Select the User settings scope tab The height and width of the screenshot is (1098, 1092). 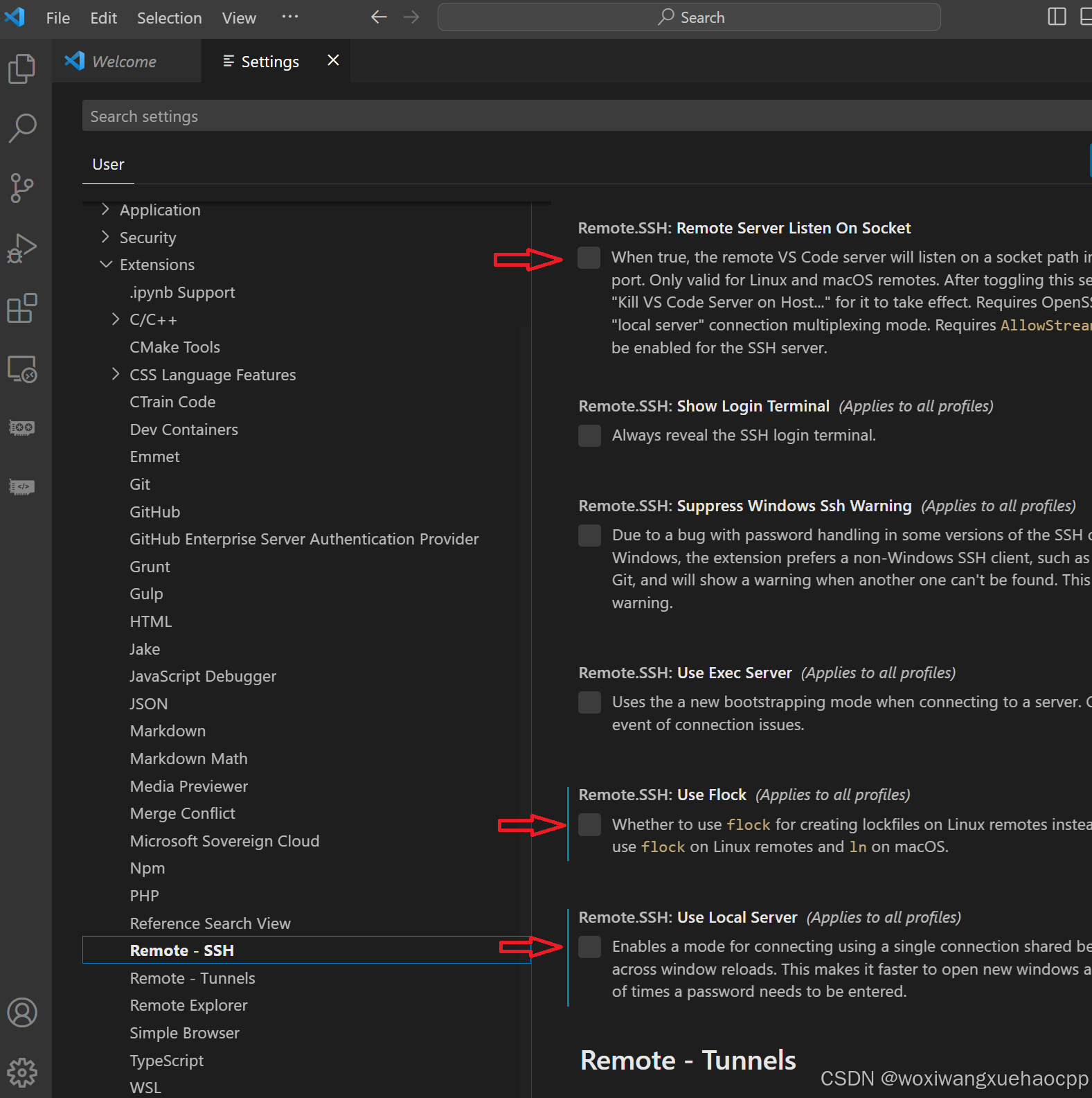point(108,165)
